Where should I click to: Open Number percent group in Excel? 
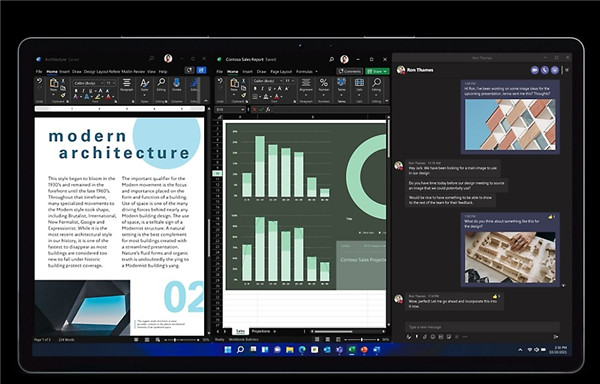[x=324, y=85]
